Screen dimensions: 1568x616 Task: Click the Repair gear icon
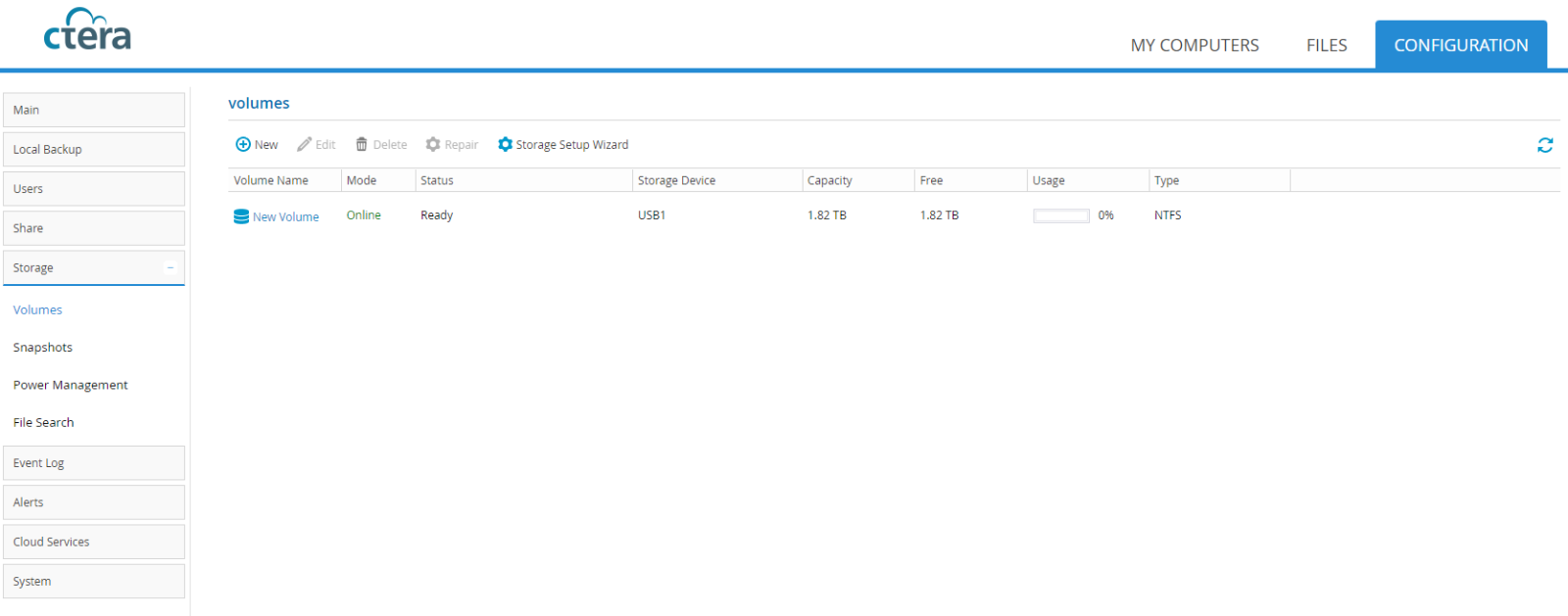[x=433, y=144]
